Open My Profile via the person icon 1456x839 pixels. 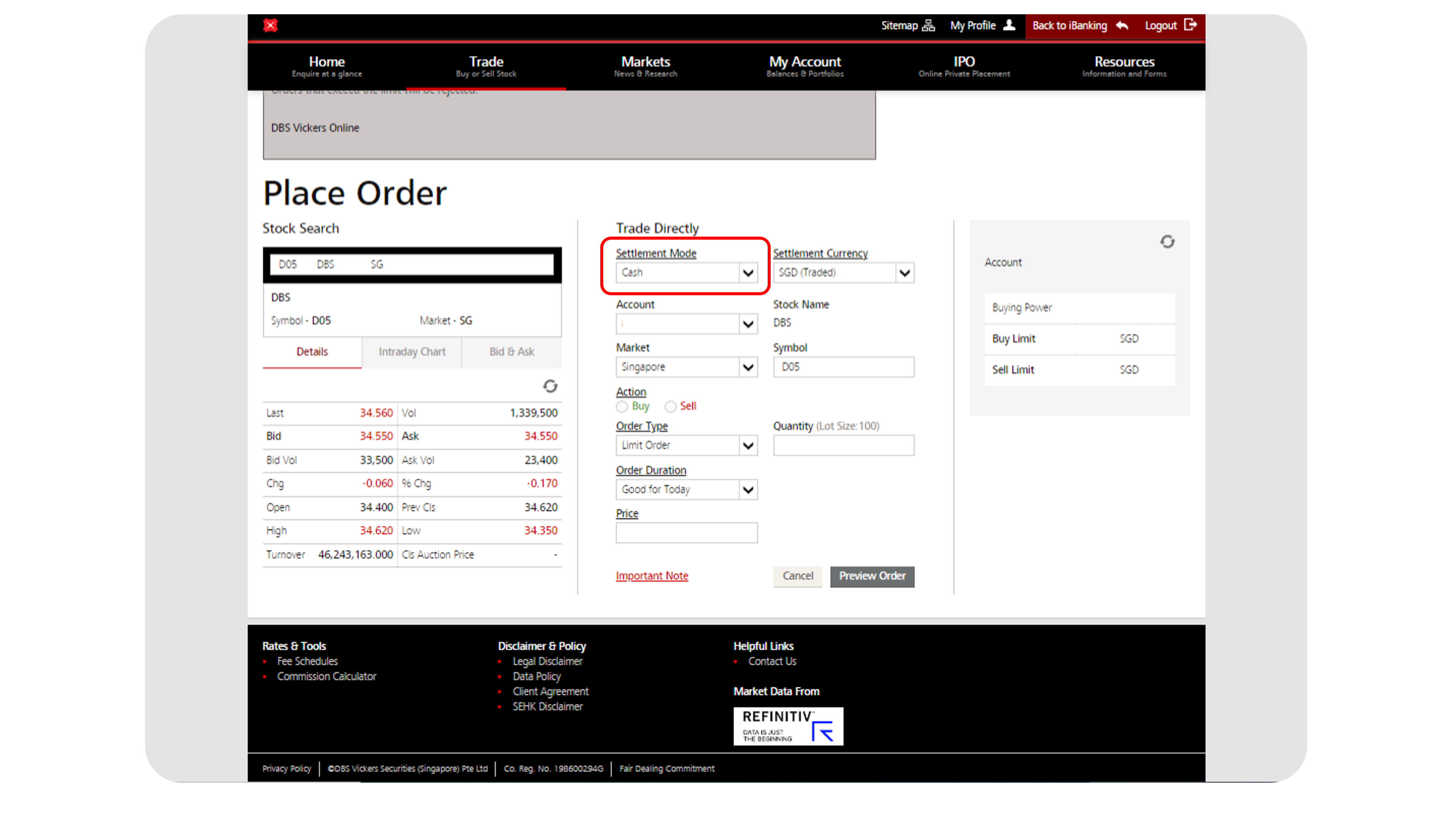tap(1009, 25)
